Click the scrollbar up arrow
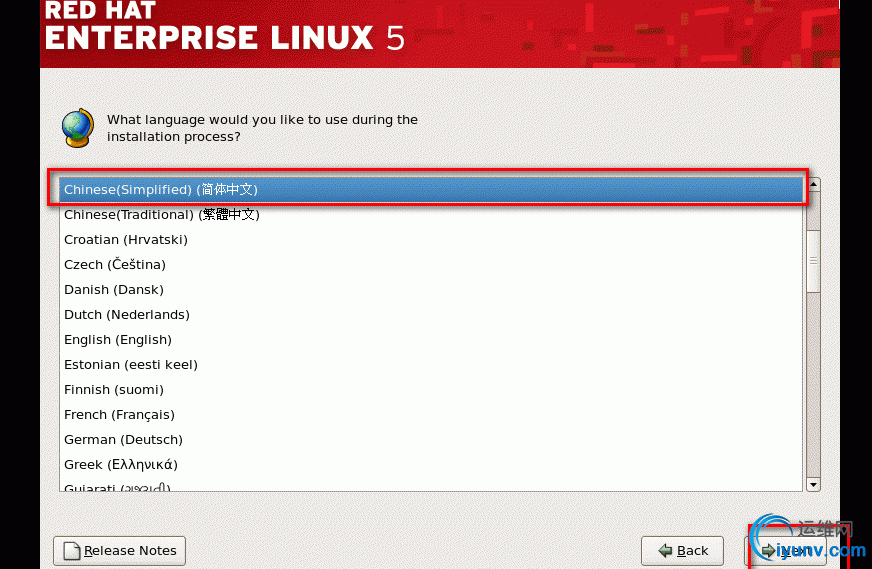872x569 pixels. [x=814, y=184]
